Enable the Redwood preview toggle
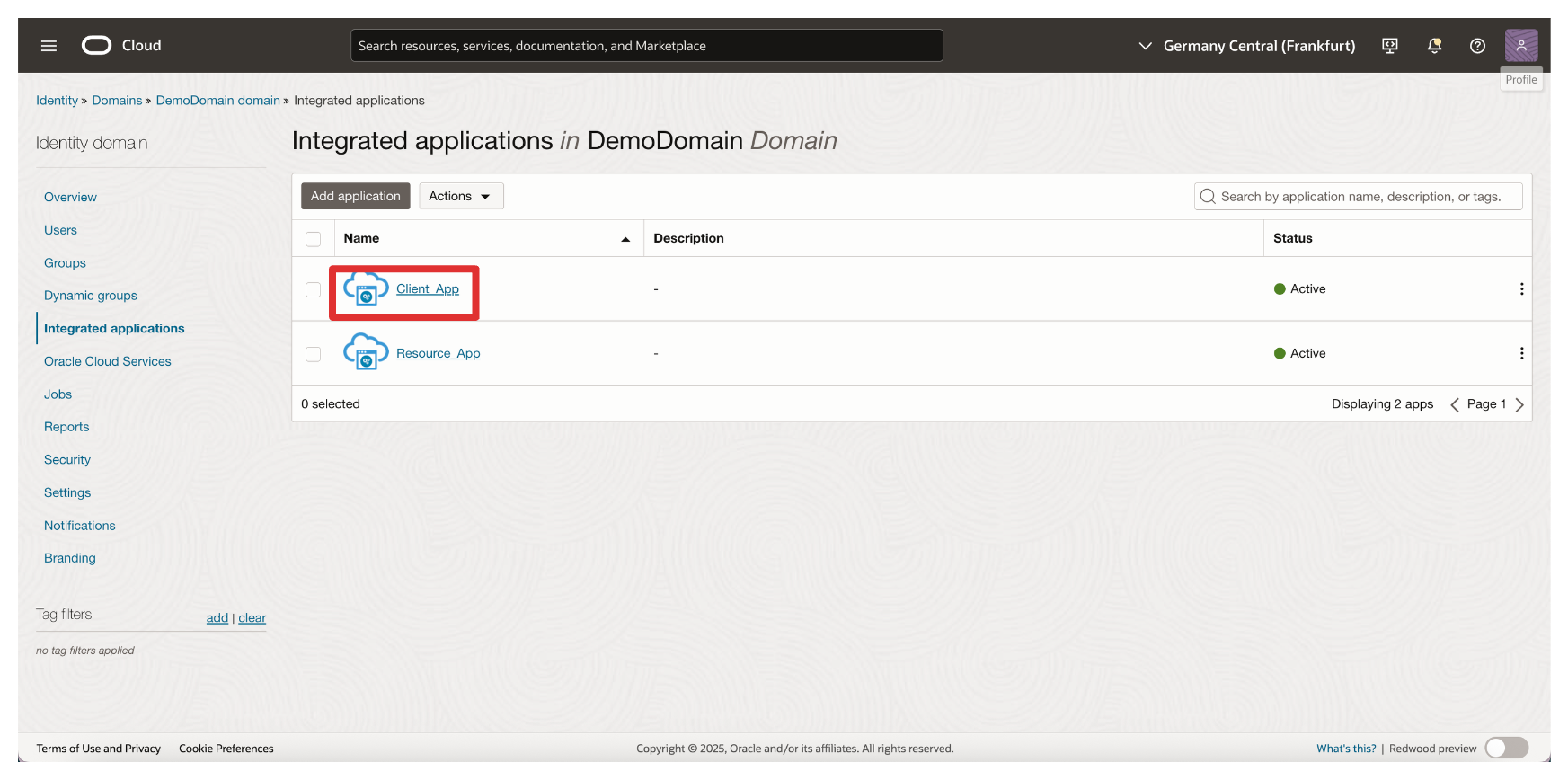This screenshot has width=1568, height=780. click(1506, 748)
